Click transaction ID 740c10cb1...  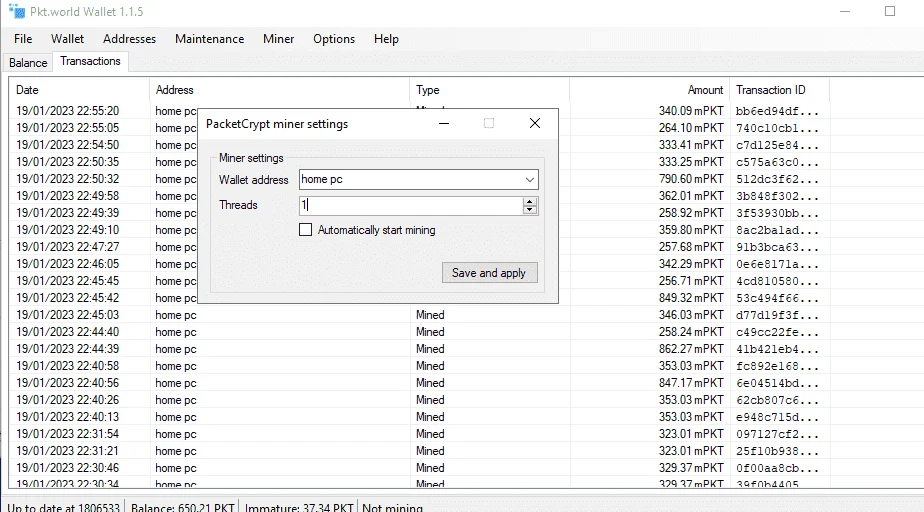coord(777,128)
